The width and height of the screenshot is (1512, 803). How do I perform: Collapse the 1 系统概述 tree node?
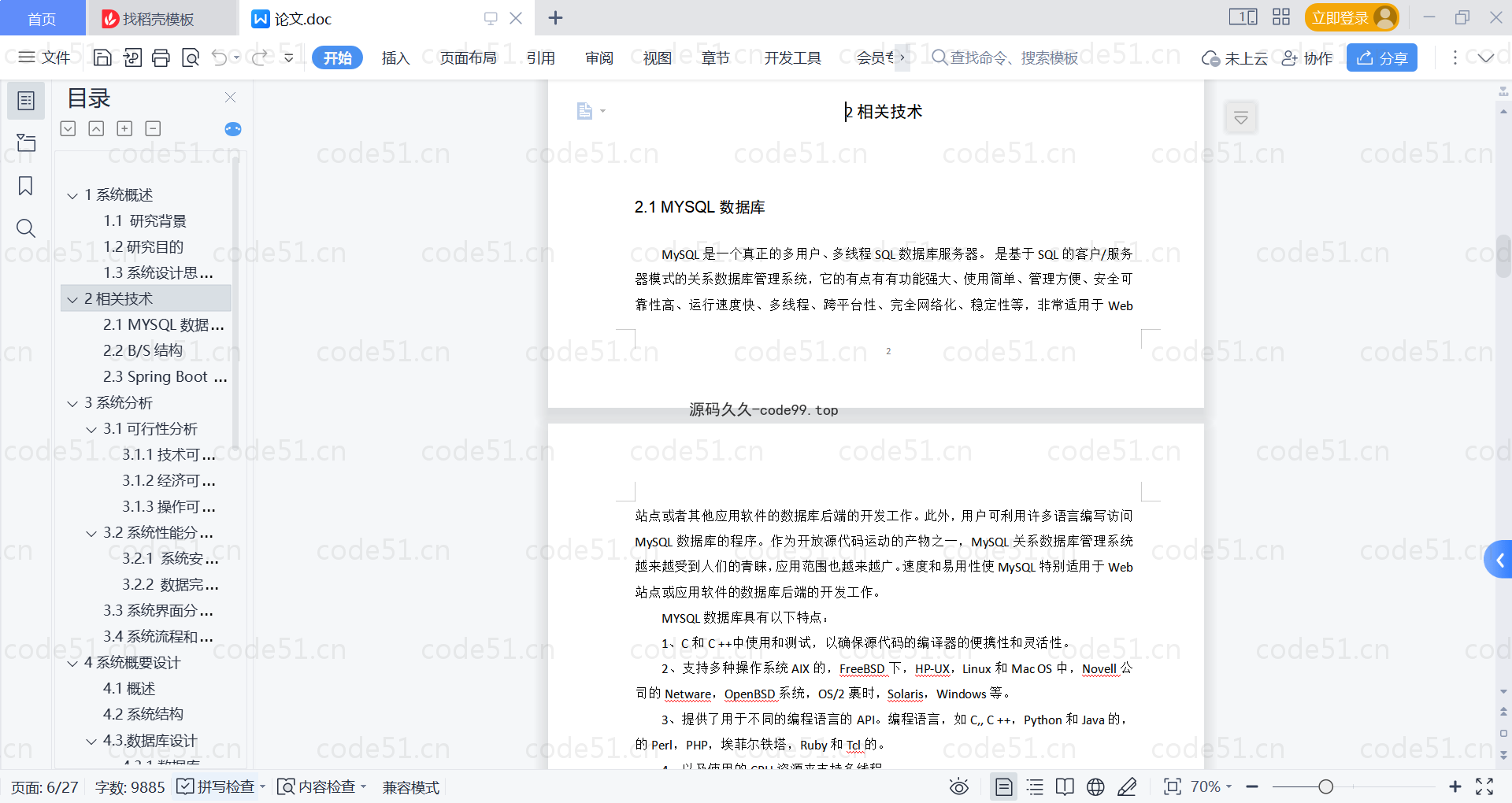(x=72, y=195)
